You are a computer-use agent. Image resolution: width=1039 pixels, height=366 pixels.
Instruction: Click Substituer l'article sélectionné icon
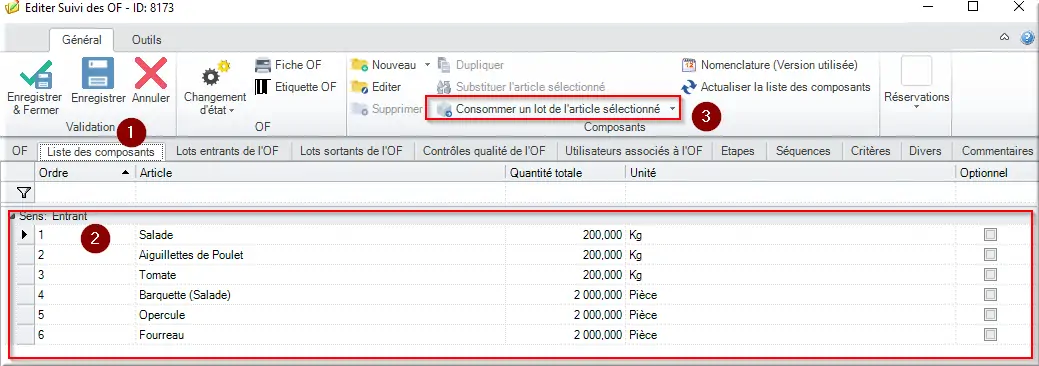[x=444, y=87]
